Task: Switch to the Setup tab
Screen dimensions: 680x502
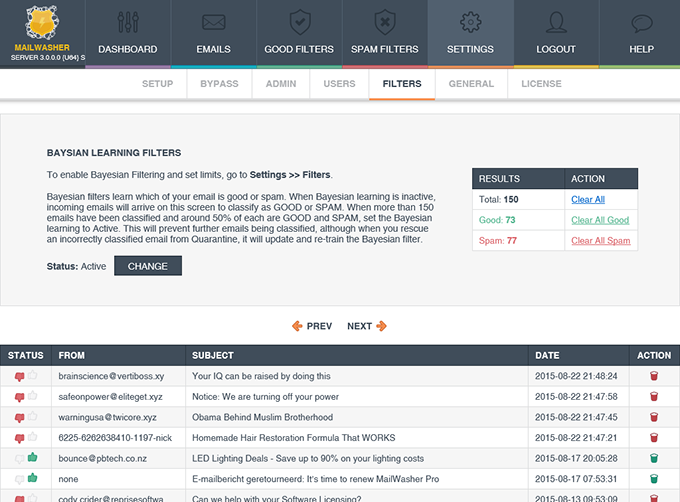Action: (x=157, y=84)
